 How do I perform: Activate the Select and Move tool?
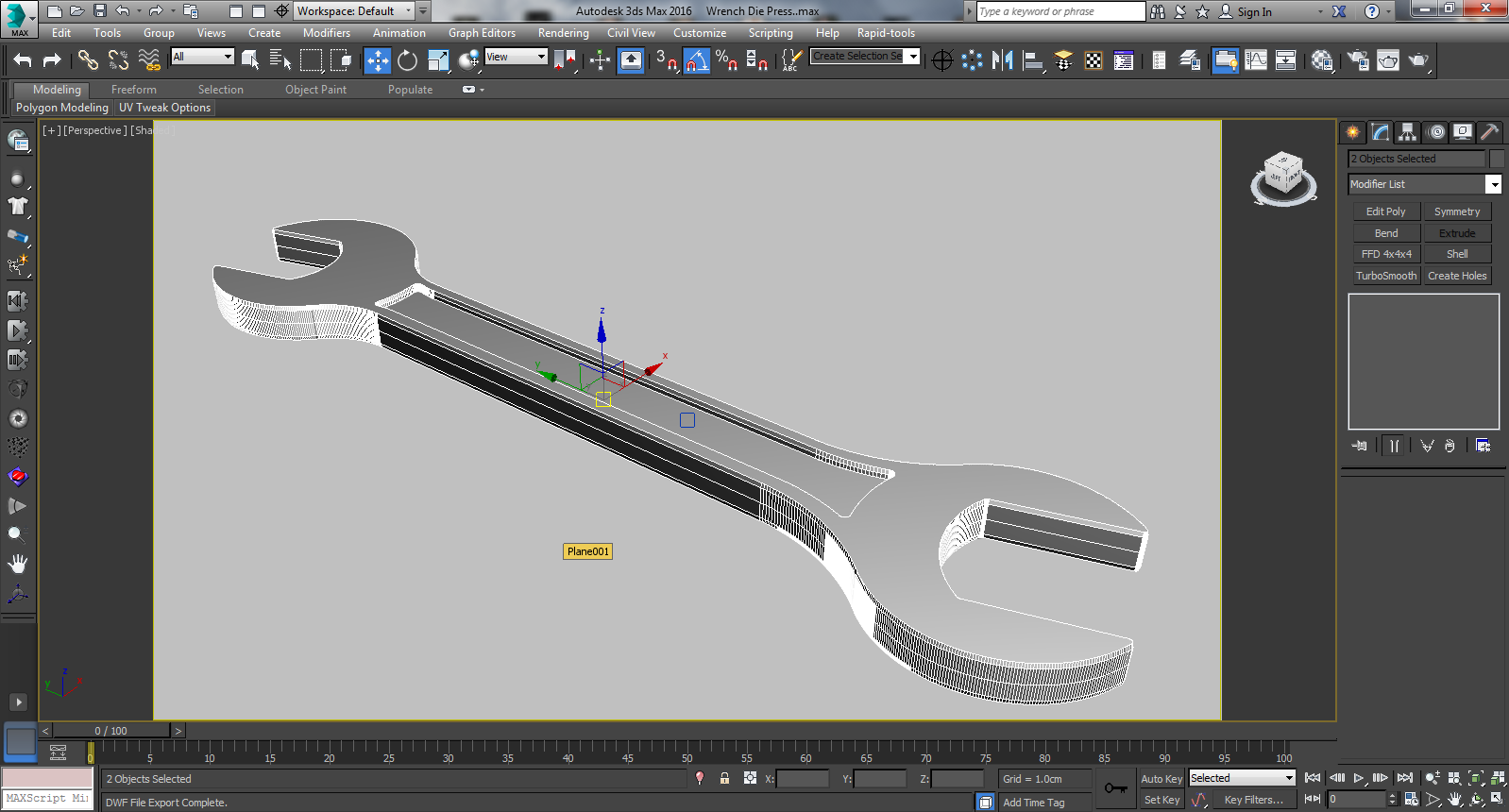tap(377, 60)
